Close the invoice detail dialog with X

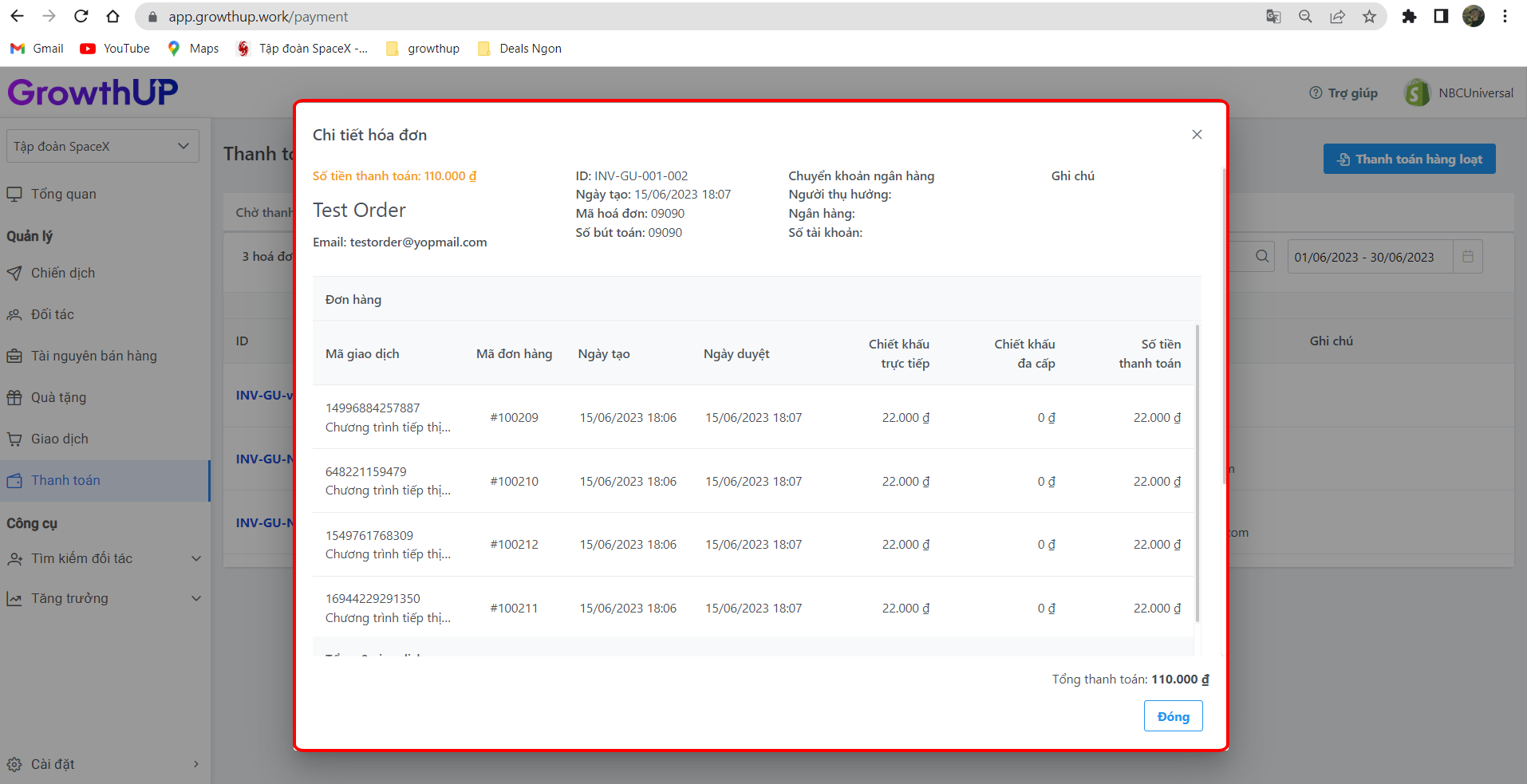click(x=1197, y=135)
